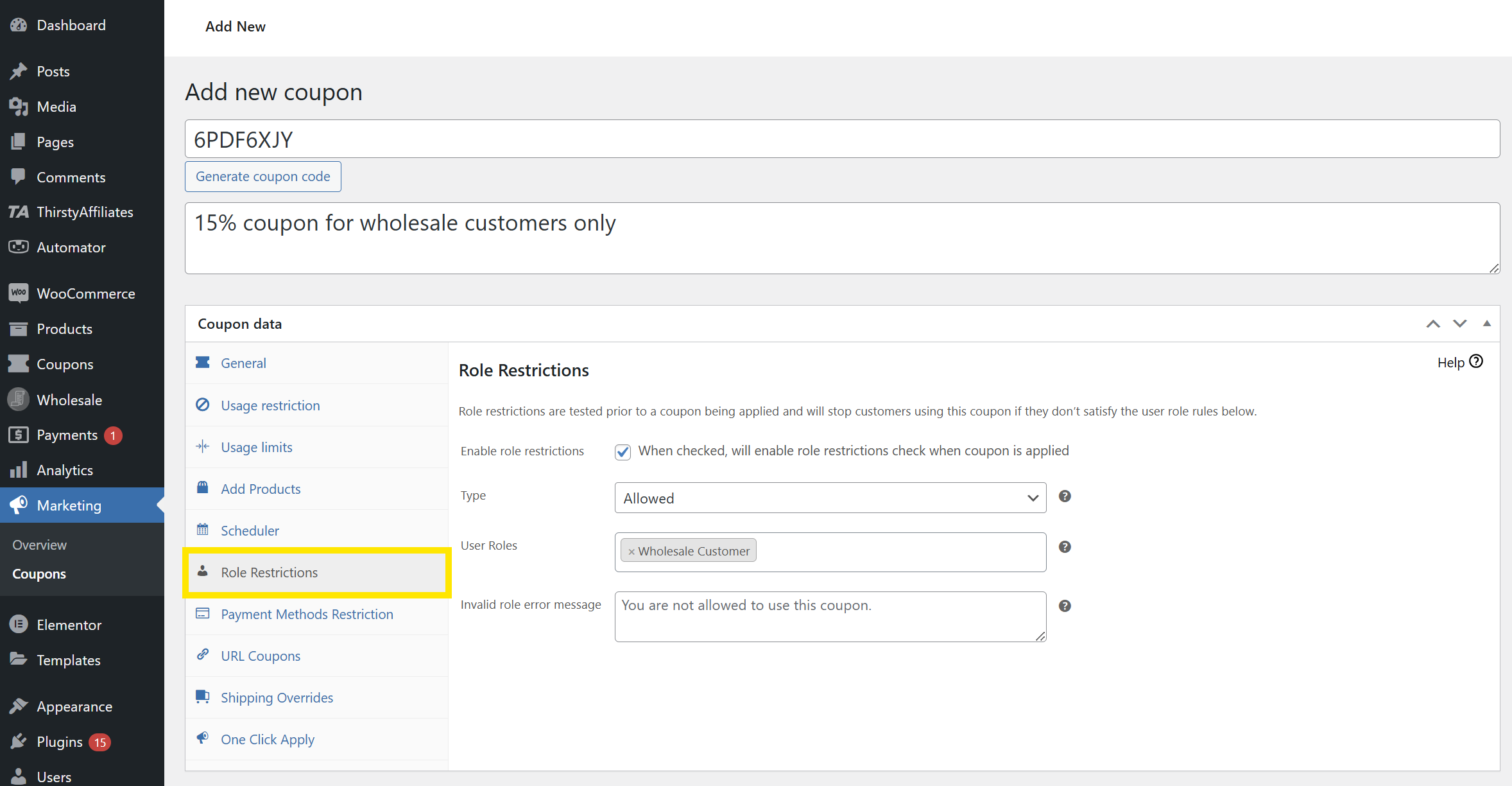Click the invalid role error message field
Screen dimensions: 1512x786
830,616
